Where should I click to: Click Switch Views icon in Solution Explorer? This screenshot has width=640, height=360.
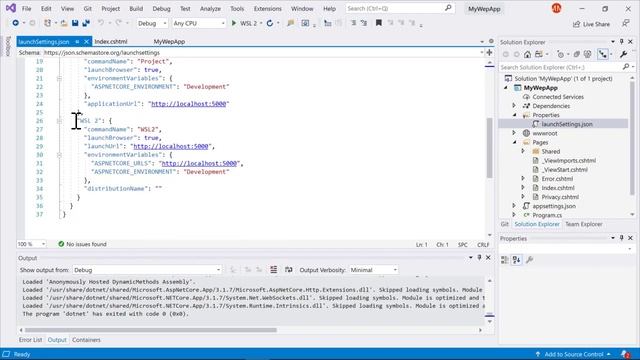pyautogui.click(x=539, y=54)
